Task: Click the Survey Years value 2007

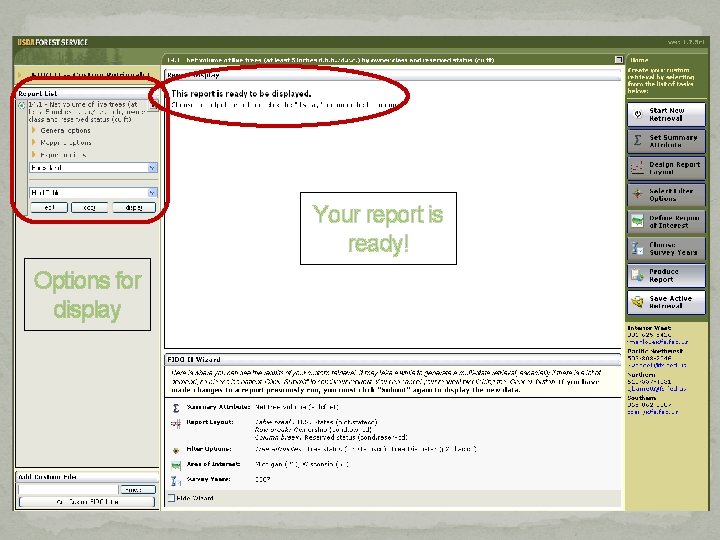Action: click(x=263, y=479)
